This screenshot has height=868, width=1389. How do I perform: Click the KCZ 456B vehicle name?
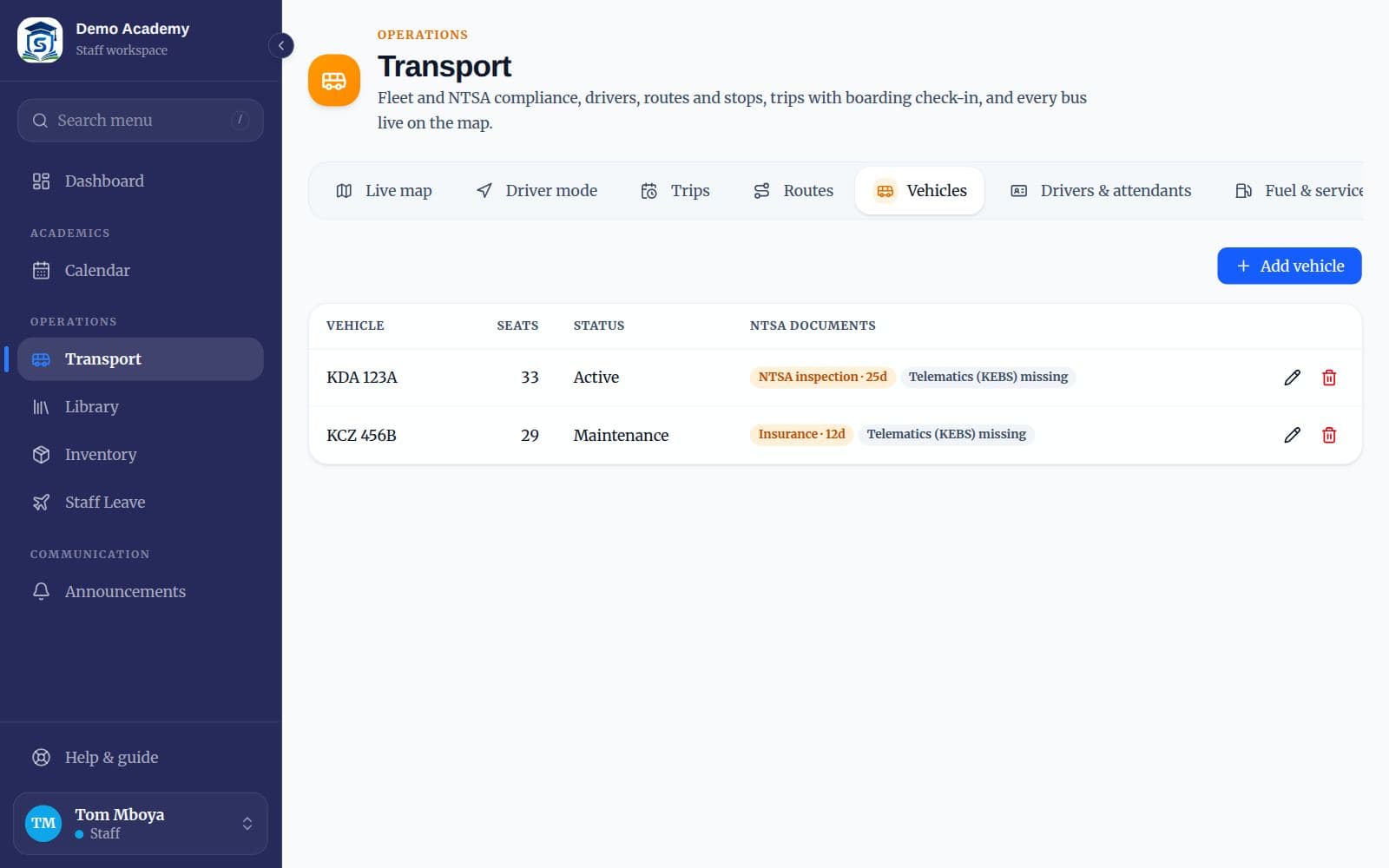point(361,435)
